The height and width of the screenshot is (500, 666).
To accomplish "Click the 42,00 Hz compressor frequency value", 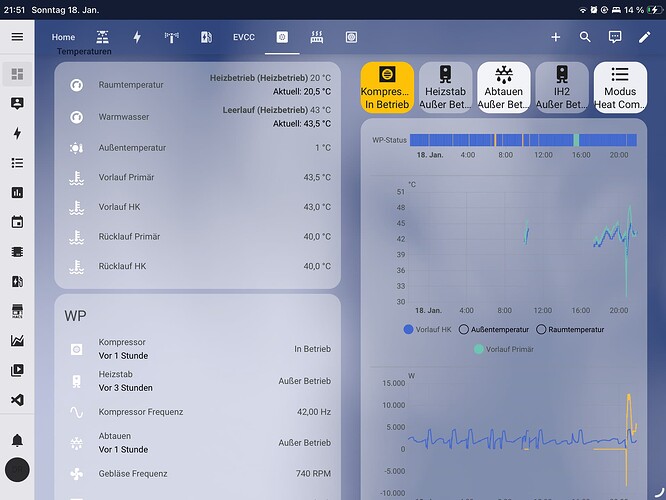I will (314, 412).
